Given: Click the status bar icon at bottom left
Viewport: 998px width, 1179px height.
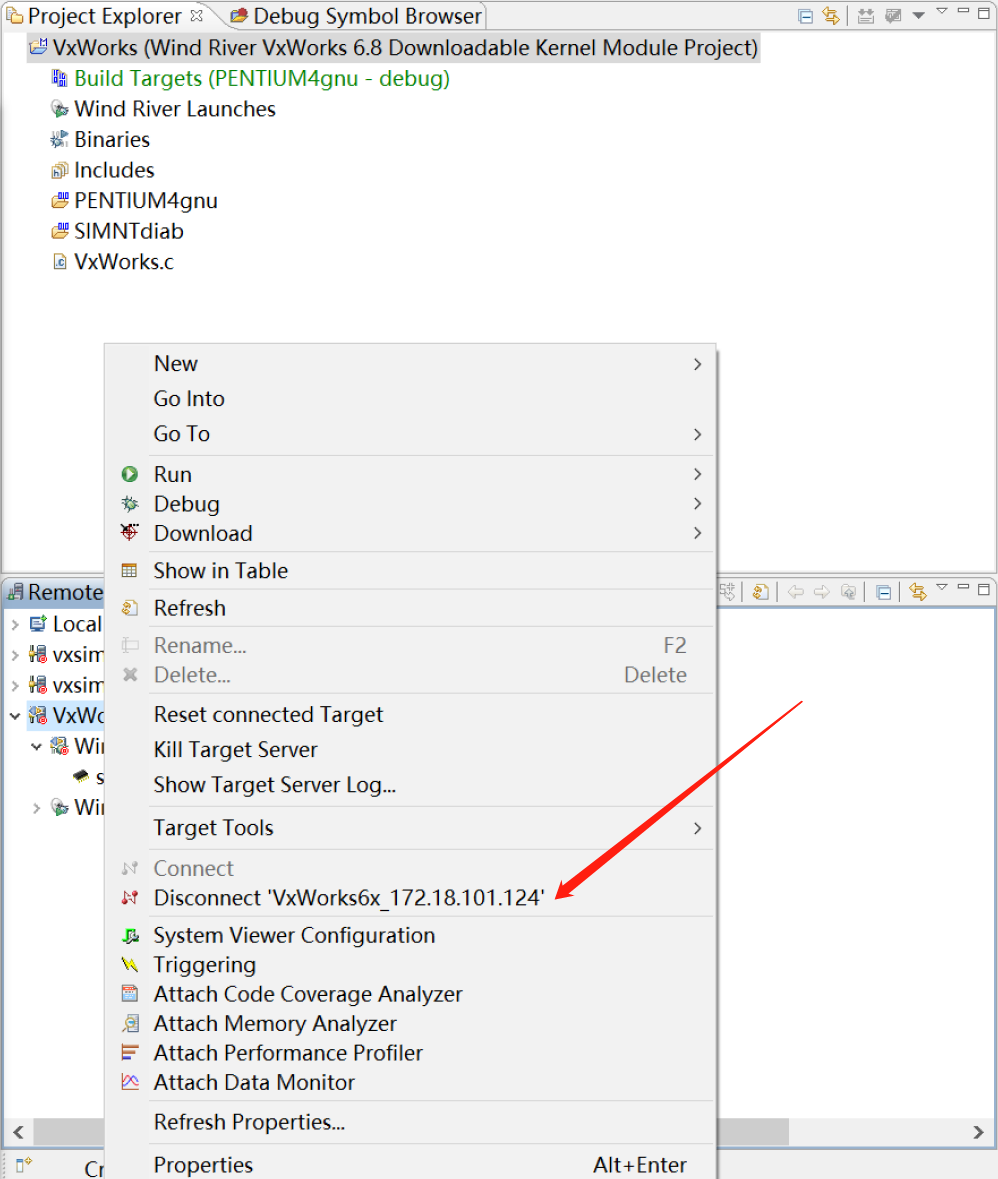Looking at the screenshot, I should pos(24,1165).
